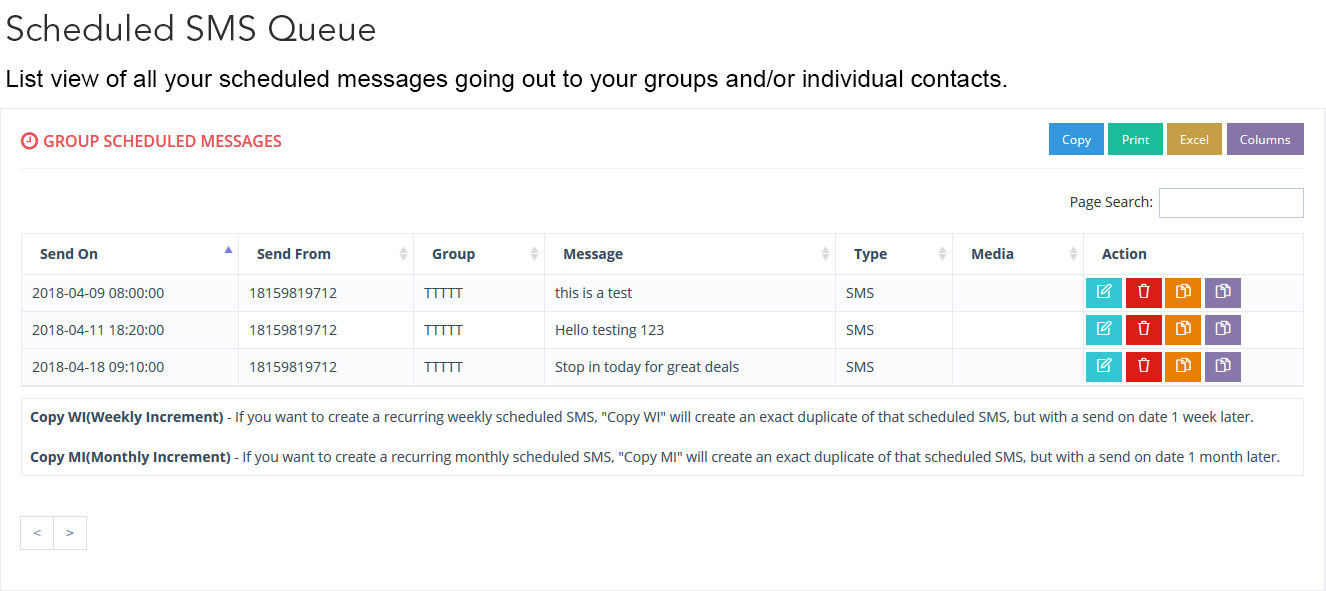1326x591 pixels.
Task: Delete the 'Stop in today for great deals' message
Action: click(1144, 367)
